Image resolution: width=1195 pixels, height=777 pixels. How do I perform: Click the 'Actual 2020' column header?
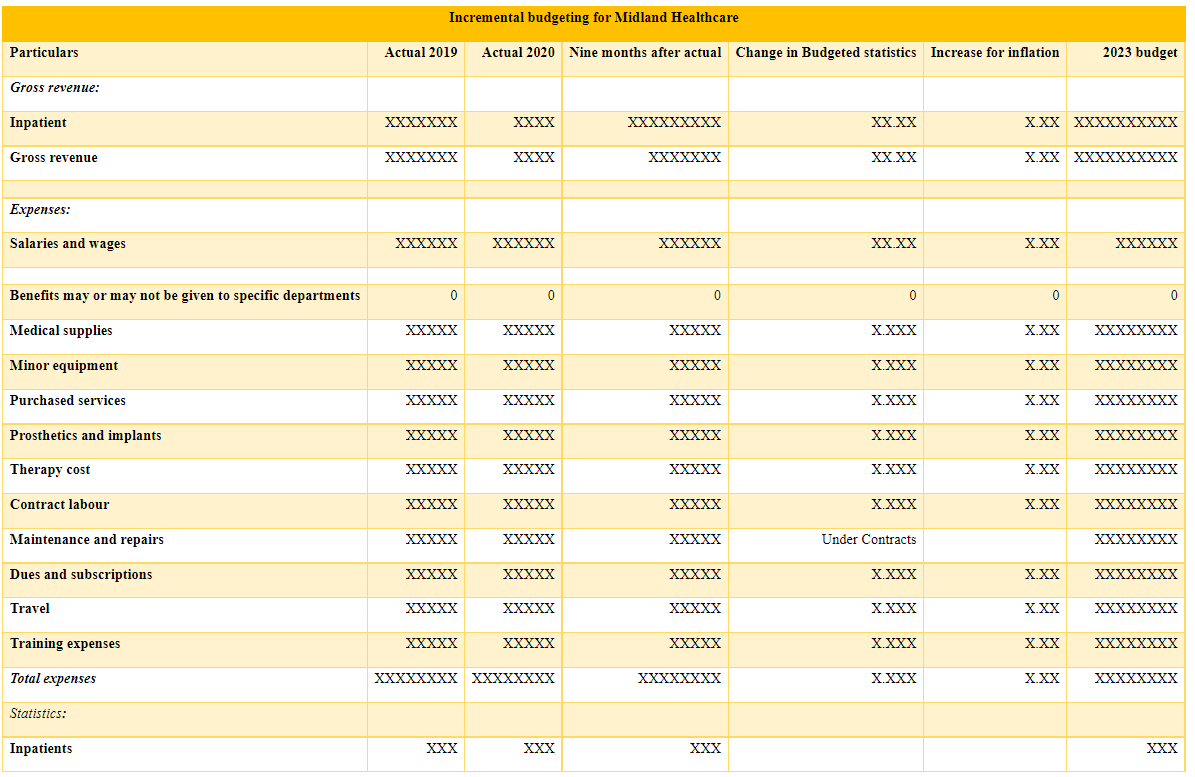(x=518, y=53)
